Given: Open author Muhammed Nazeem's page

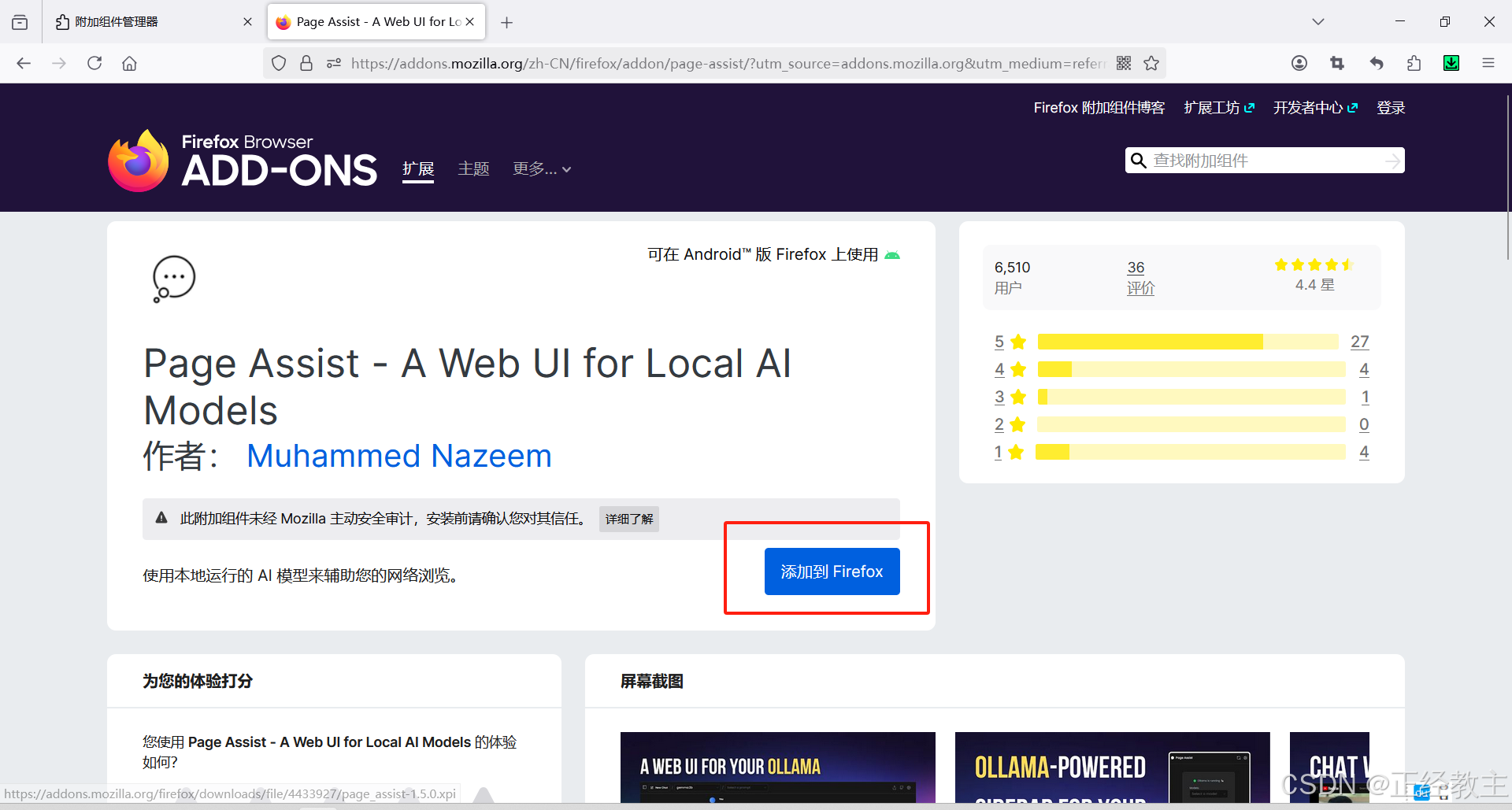Looking at the screenshot, I should (399, 456).
